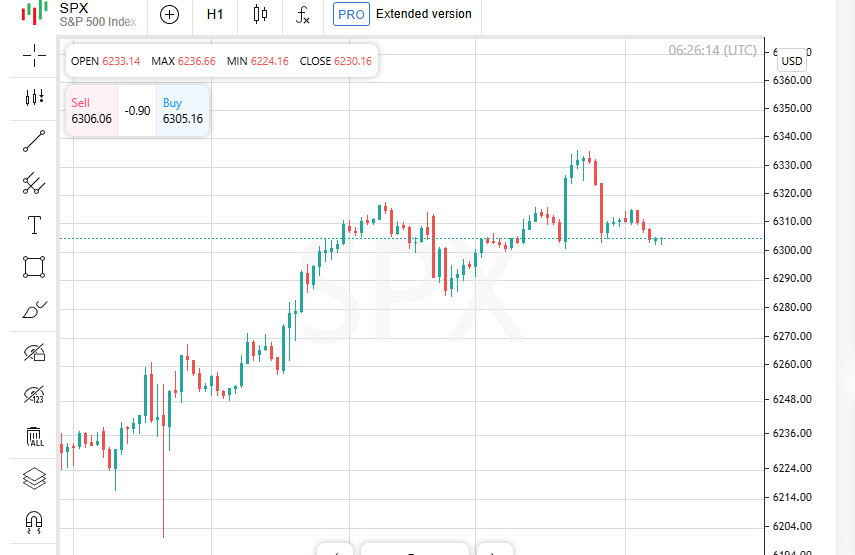855x555 pixels.
Task: Choose the pitchfork channel tool
Action: pos(34,183)
